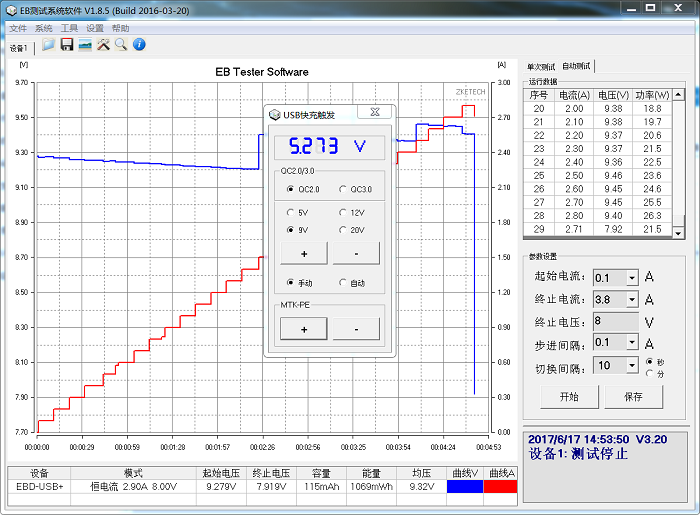Screen dimensions: 700x515
Task: Open the 设置 menu
Action: click(x=95, y=29)
